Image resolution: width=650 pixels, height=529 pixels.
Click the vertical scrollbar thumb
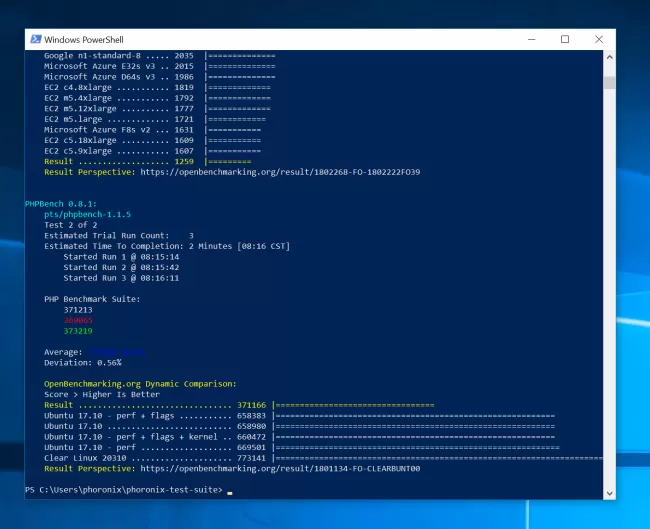coord(609,83)
